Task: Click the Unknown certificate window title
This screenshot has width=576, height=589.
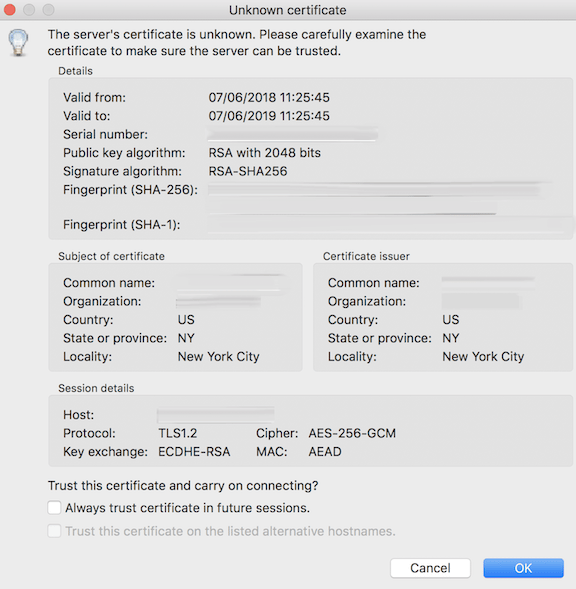Action: click(x=288, y=10)
